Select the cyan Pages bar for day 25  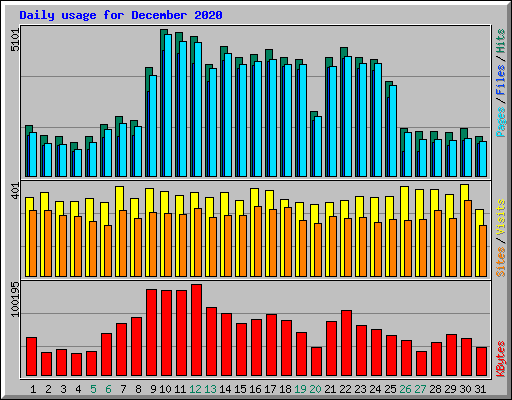[x=393, y=131]
